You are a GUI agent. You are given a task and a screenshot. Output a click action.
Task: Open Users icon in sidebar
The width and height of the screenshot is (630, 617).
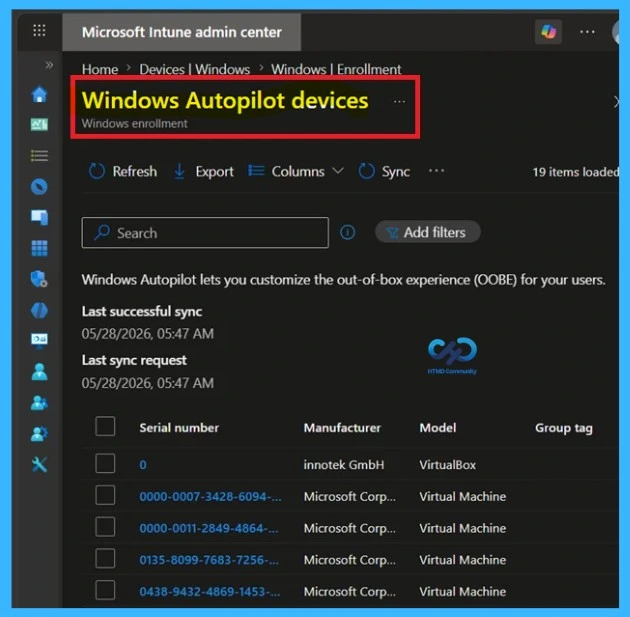pyautogui.click(x=39, y=372)
